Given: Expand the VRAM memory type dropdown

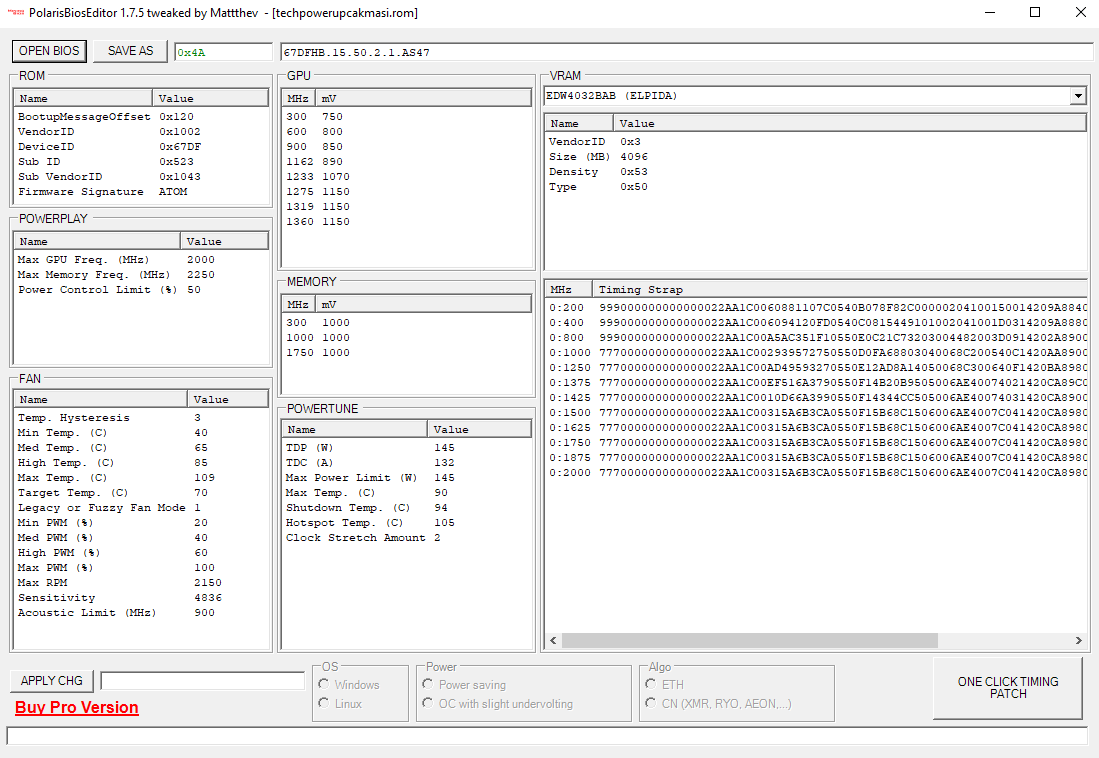Looking at the screenshot, I should [1078, 96].
